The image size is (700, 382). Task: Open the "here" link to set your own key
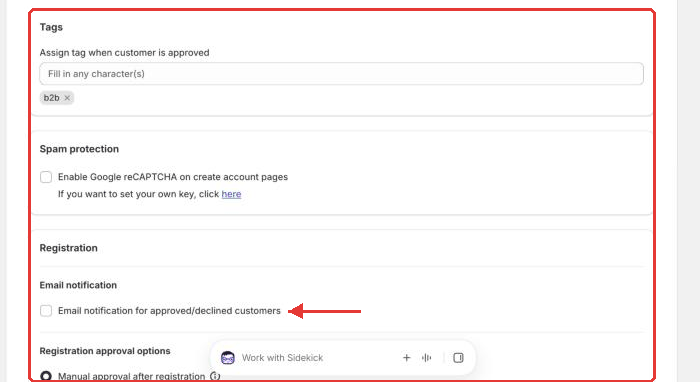click(231, 194)
